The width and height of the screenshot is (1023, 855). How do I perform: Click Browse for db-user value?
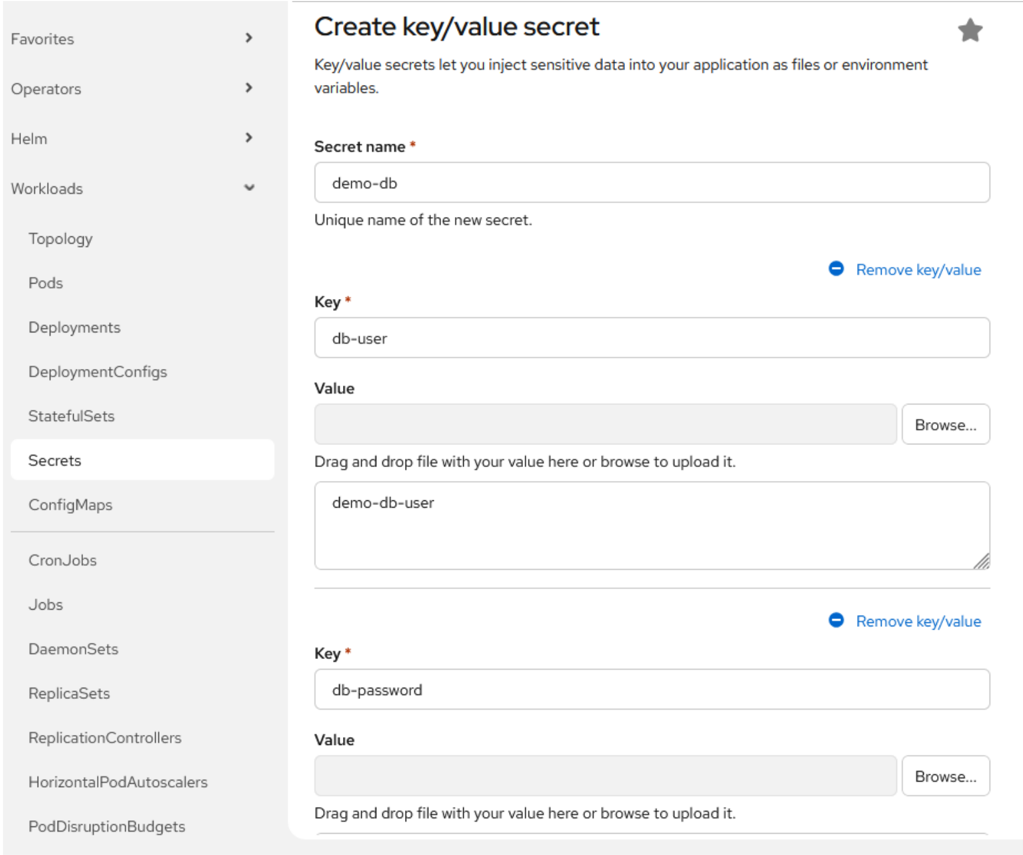coord(945,425)
